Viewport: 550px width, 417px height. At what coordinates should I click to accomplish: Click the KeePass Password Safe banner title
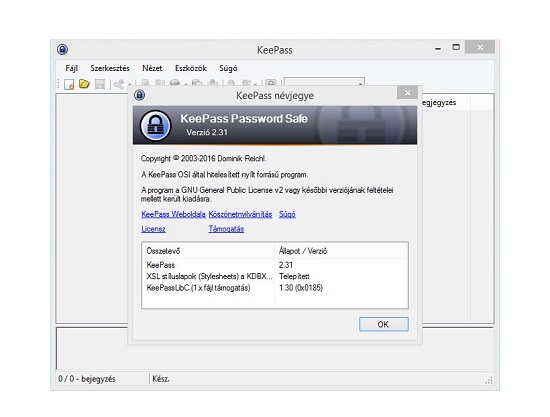244,119
